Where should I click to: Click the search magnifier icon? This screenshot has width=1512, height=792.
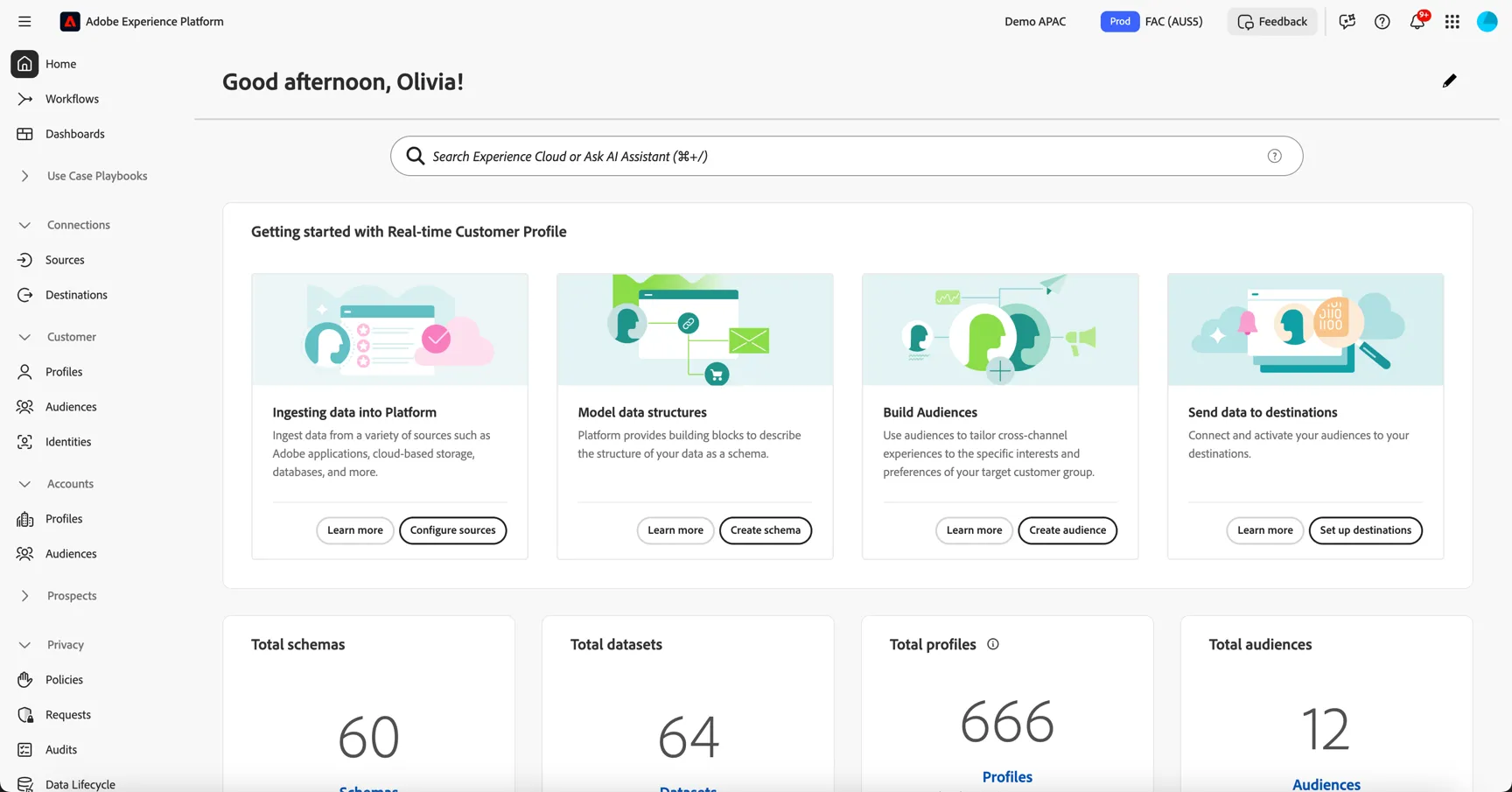pyautogui.click(x=416, y=156)
